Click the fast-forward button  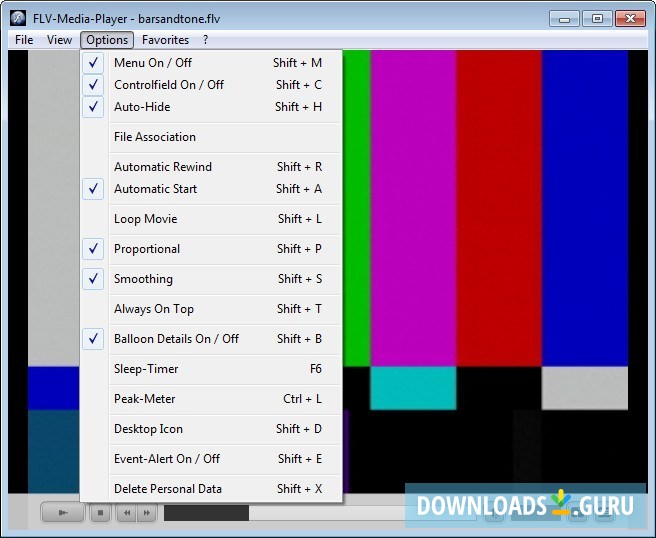(x=146, y=512)
